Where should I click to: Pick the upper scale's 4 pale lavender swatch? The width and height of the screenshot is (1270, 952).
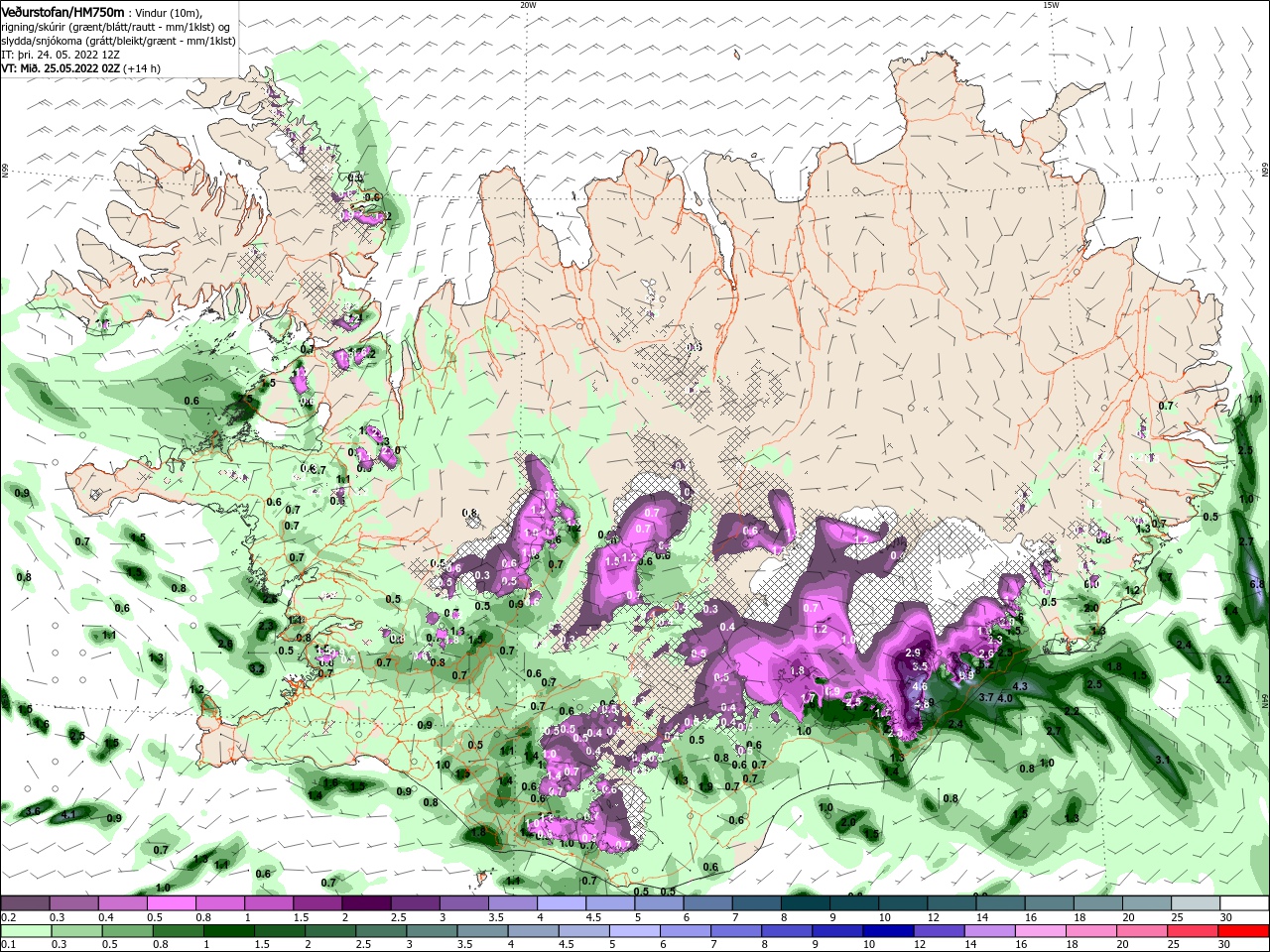[x=561, y=903]
